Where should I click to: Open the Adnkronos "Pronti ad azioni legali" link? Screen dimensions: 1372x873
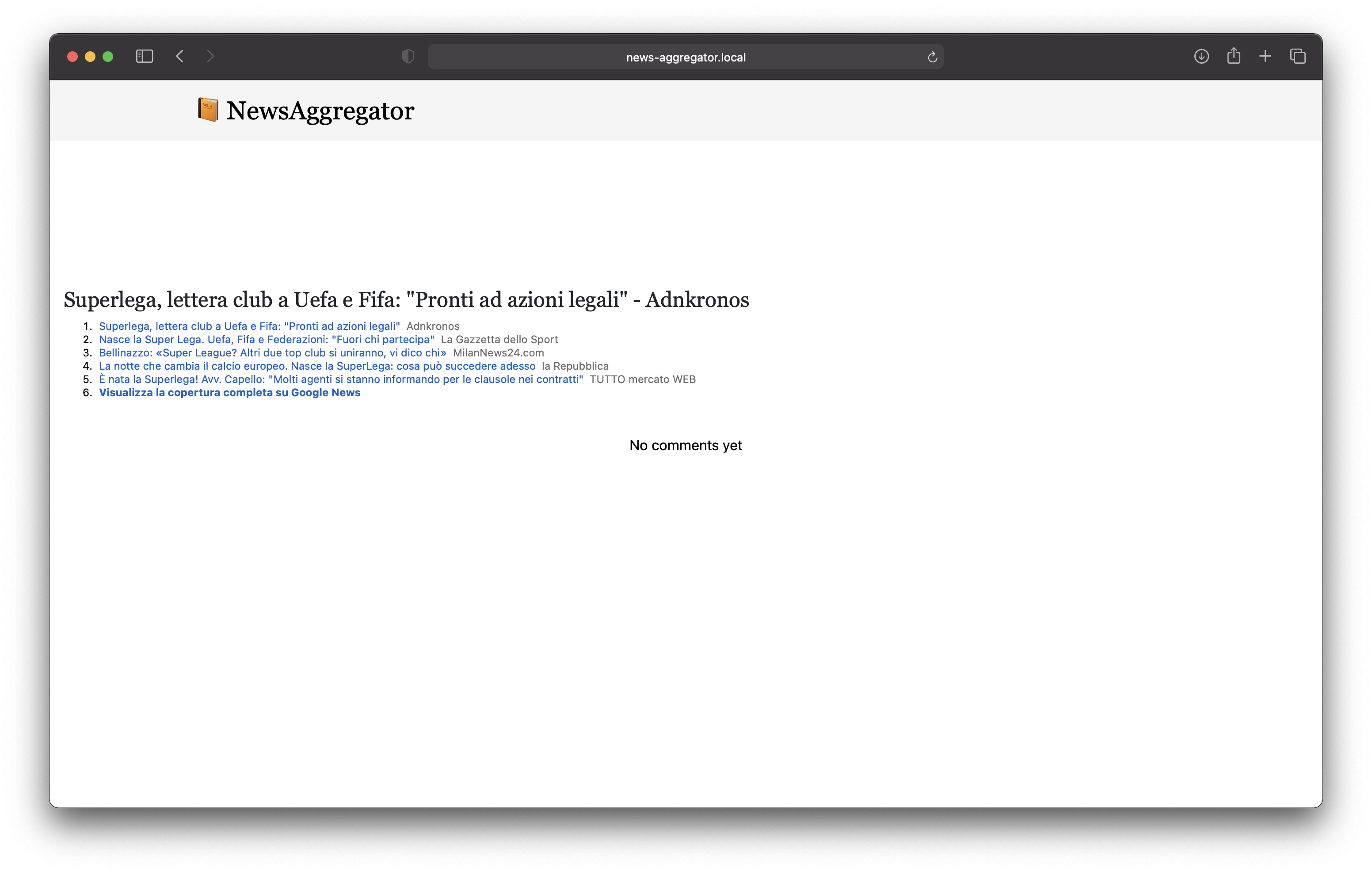(x=249, y=326)
